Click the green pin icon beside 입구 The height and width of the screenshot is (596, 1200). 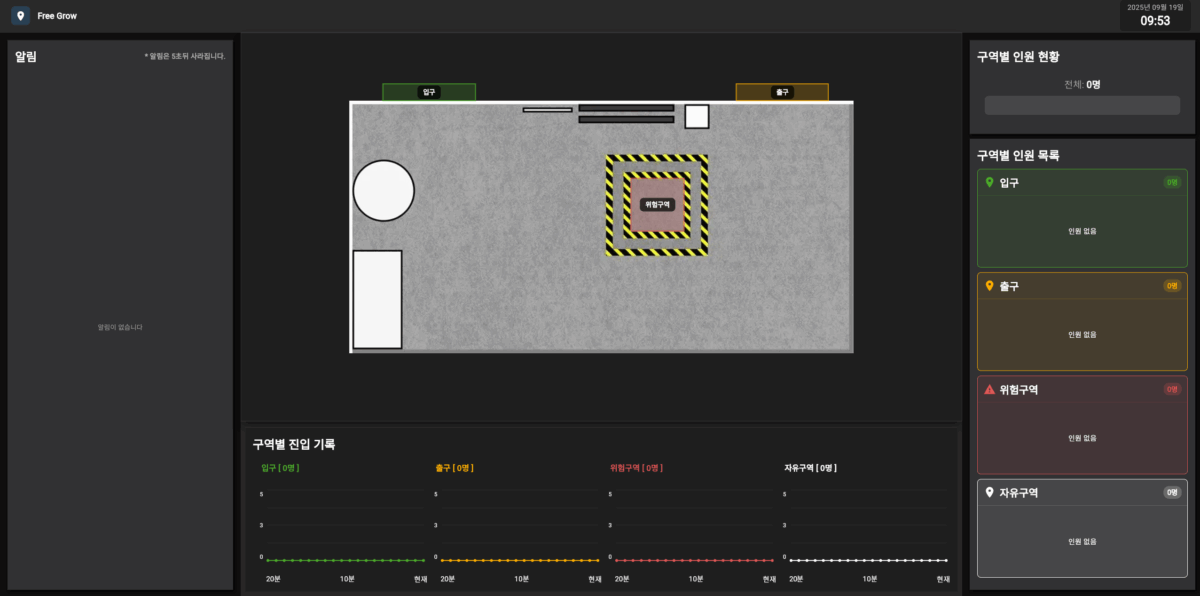pyautogui.click(x=990, y=183)
